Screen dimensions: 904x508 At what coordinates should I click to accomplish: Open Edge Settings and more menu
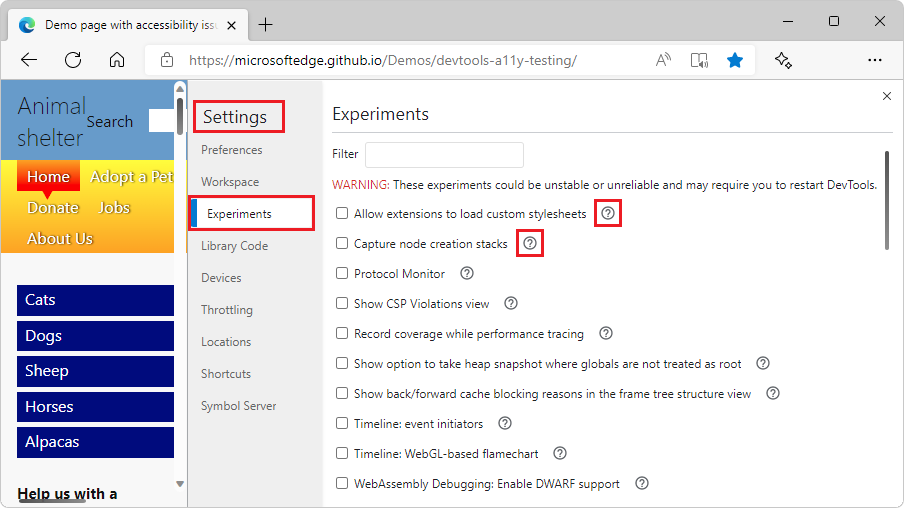875,60
